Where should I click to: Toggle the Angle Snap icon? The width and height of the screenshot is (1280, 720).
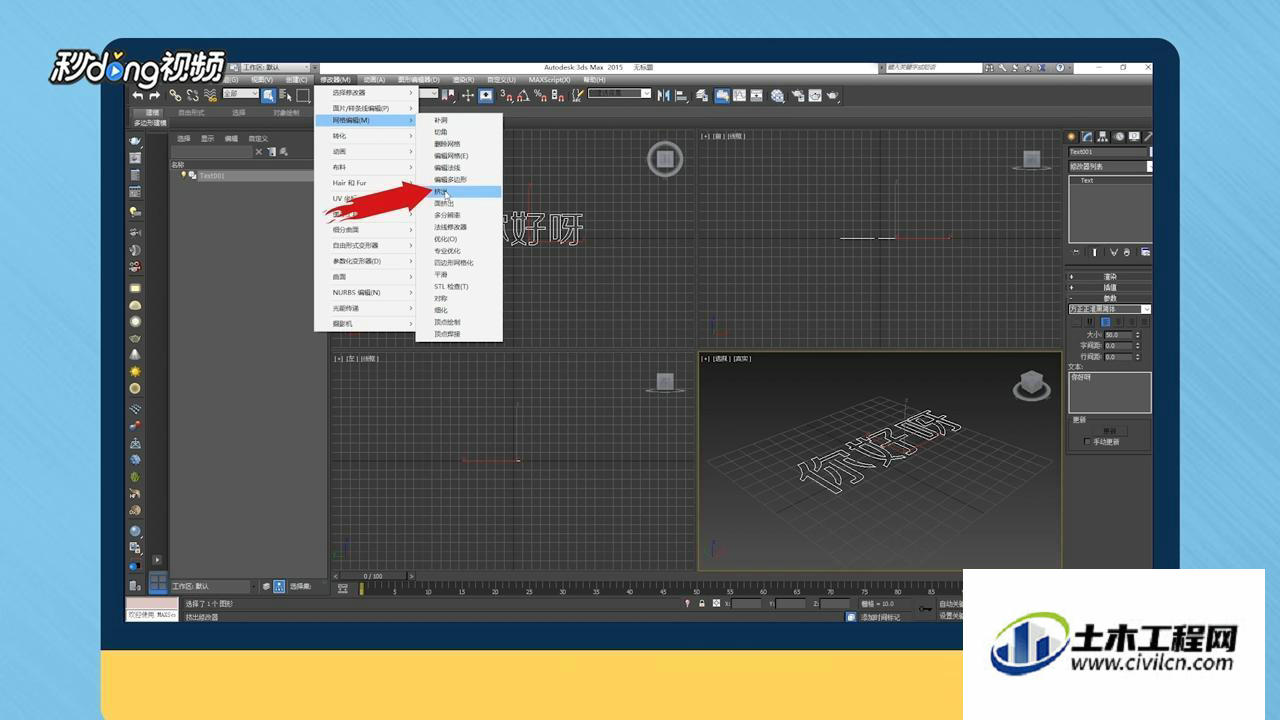[x=523, y=95]
